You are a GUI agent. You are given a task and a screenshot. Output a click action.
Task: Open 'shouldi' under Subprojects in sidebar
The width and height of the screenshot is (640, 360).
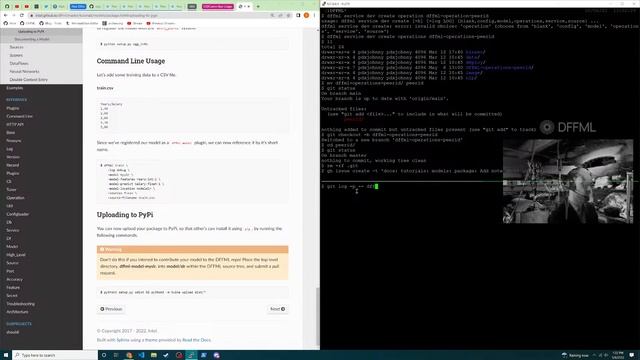[x=12, y=332]
